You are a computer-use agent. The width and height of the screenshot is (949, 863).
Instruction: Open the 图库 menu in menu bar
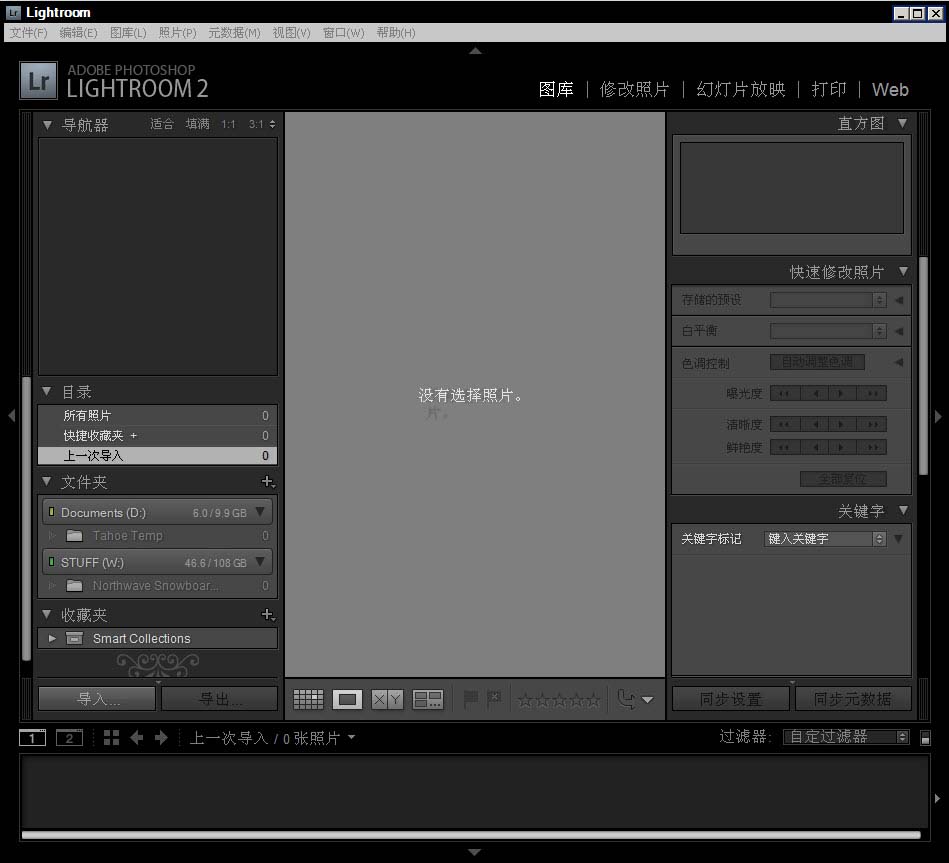tap(128, 33)
